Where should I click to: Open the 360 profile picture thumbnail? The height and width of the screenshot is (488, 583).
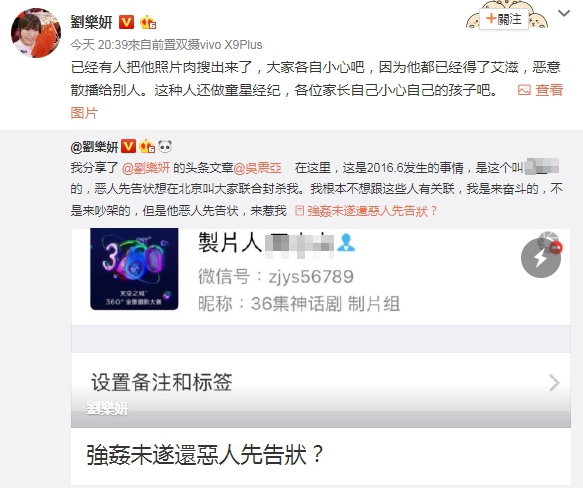[134, 269]
